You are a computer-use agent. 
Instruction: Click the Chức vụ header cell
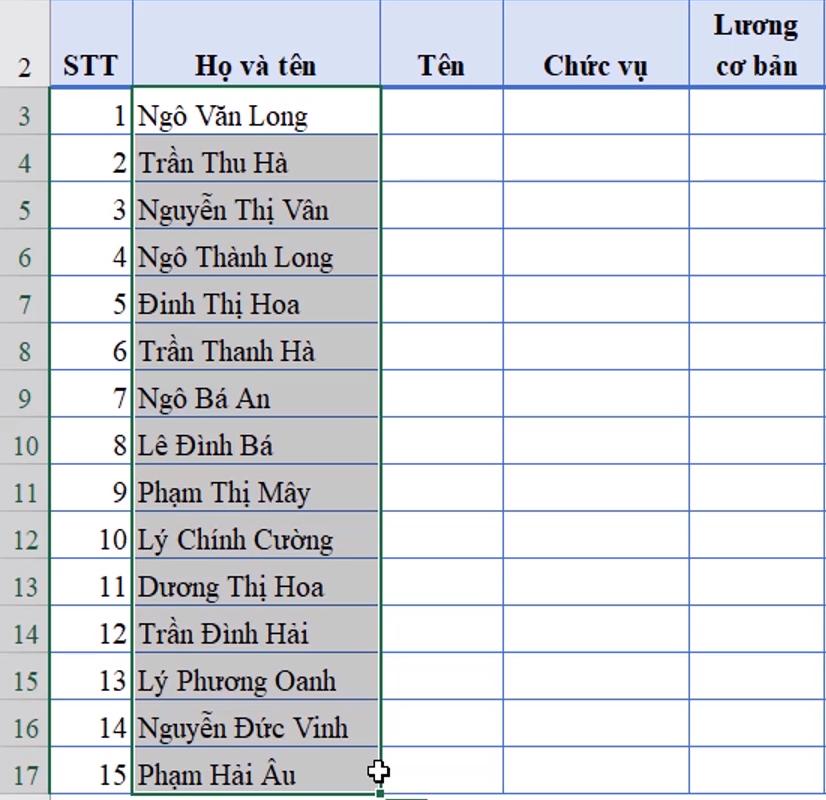point(595,66)
